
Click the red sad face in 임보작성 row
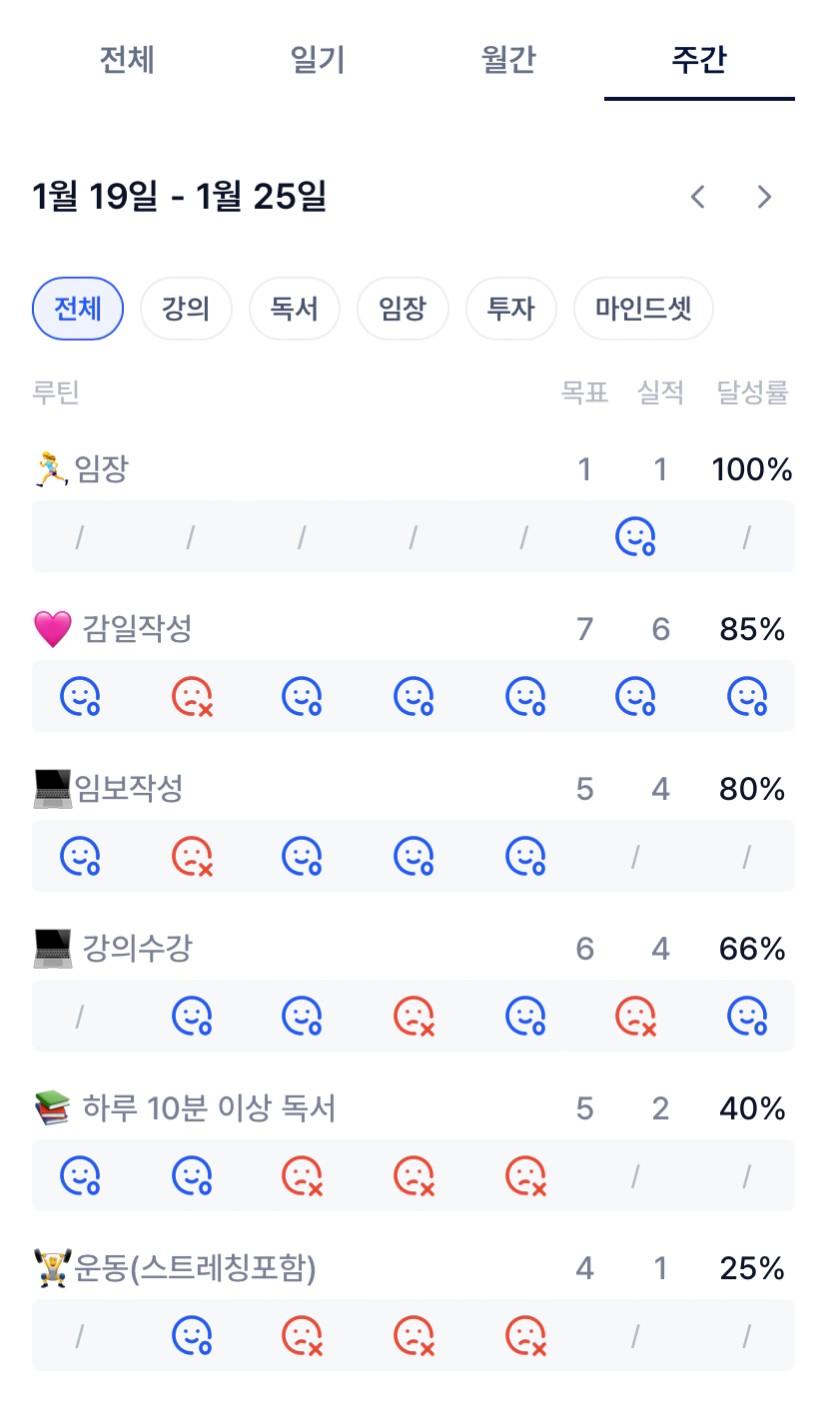[x=191, y=856]
